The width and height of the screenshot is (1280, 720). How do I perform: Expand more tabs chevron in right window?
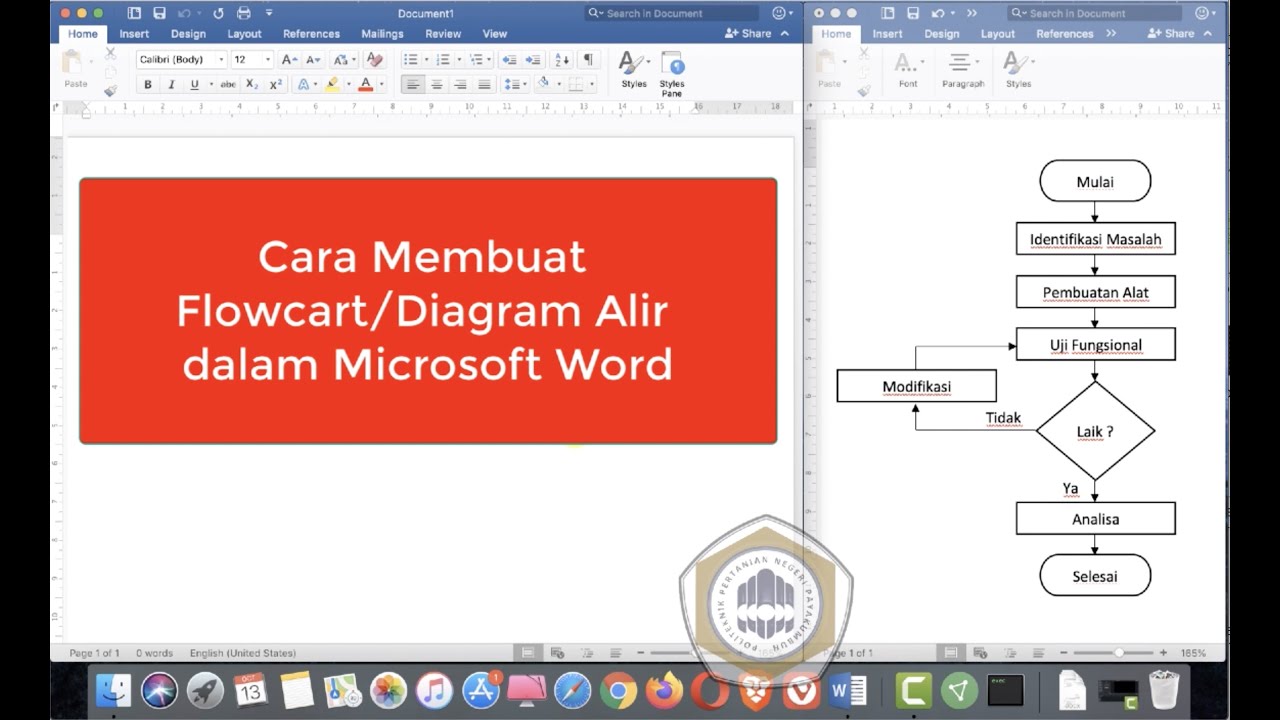coord(1111,33)
